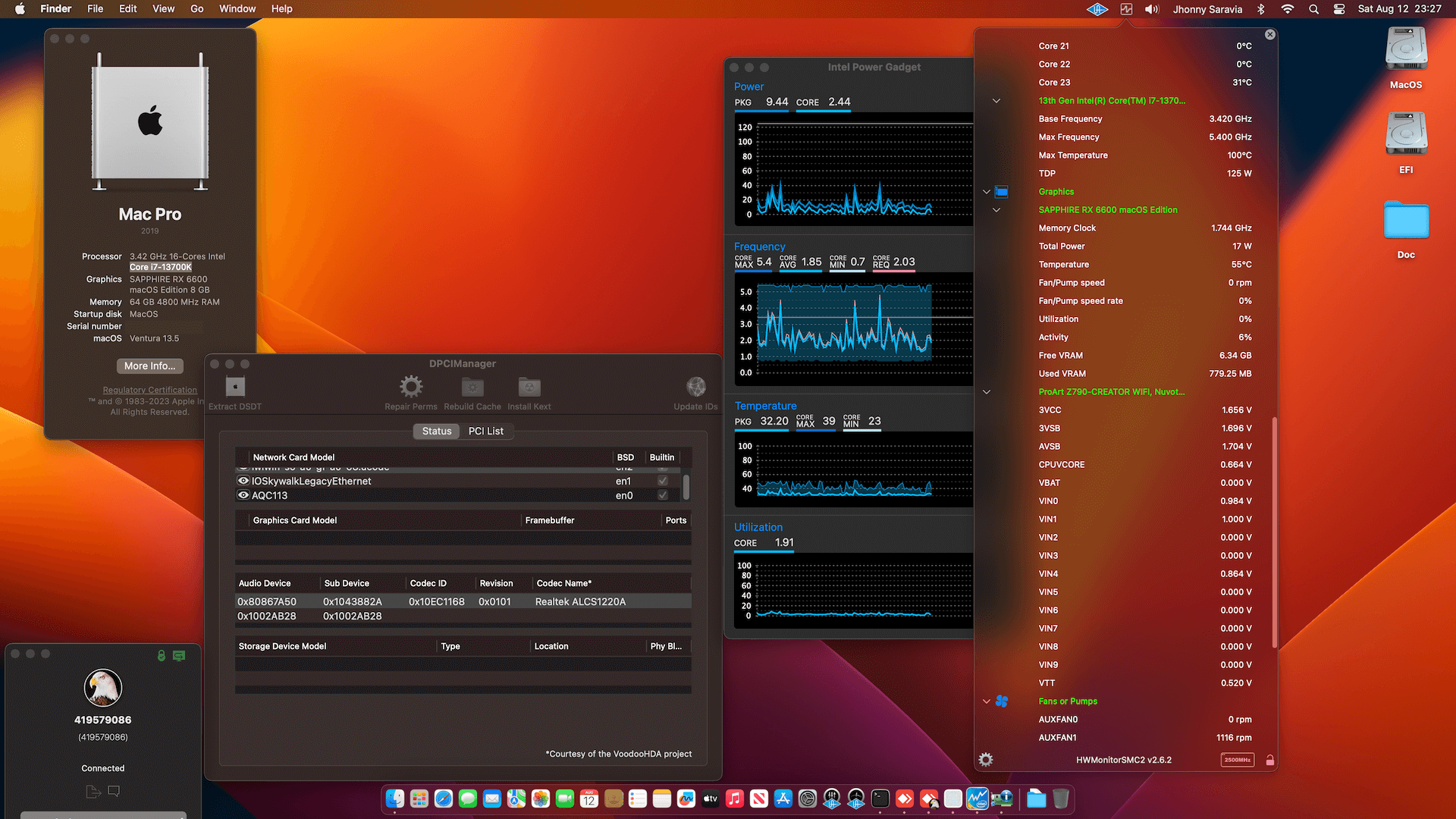Select the EFI volume on desktop
This screenshot has height=819, width=1456.
point(1406,144)
